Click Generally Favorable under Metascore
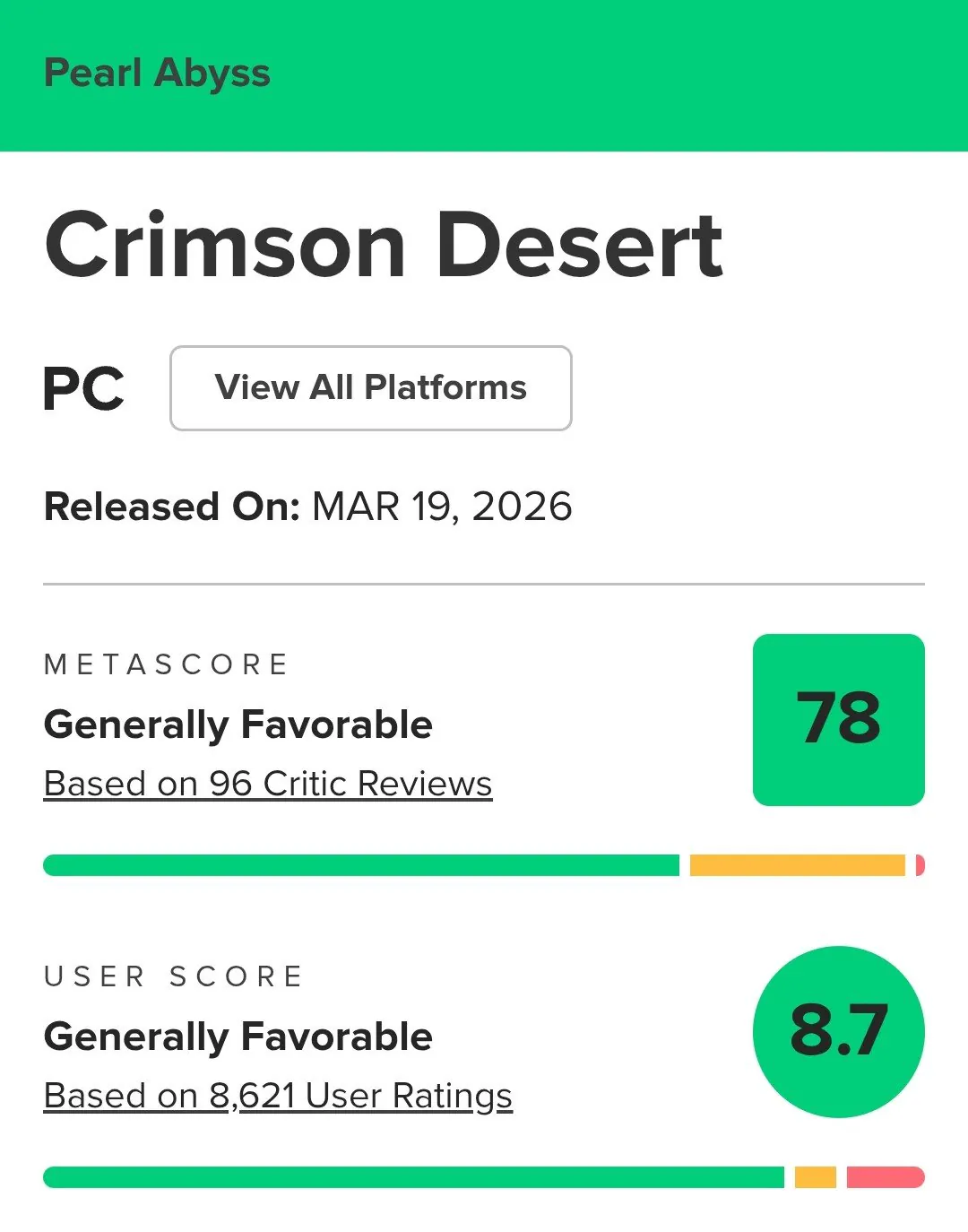968x1232 pixels. click(238, 724)
